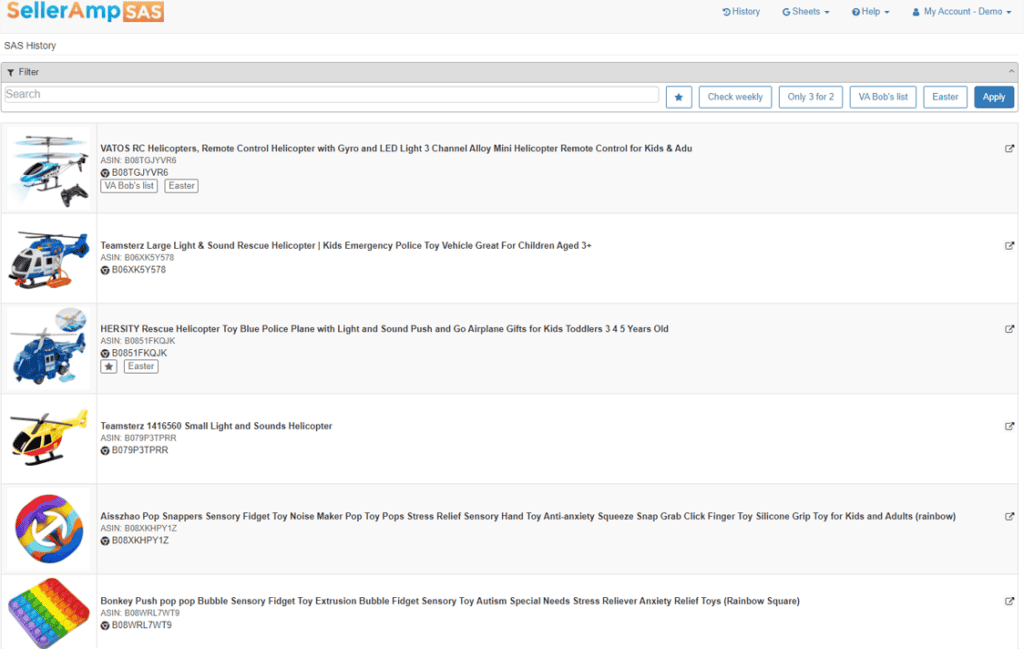The height and width of the screenshot is (649, 1024).
Task: Toggle the Only 3 for 2 filter tag
Action: pyautogui.click(x=810, y=97)
